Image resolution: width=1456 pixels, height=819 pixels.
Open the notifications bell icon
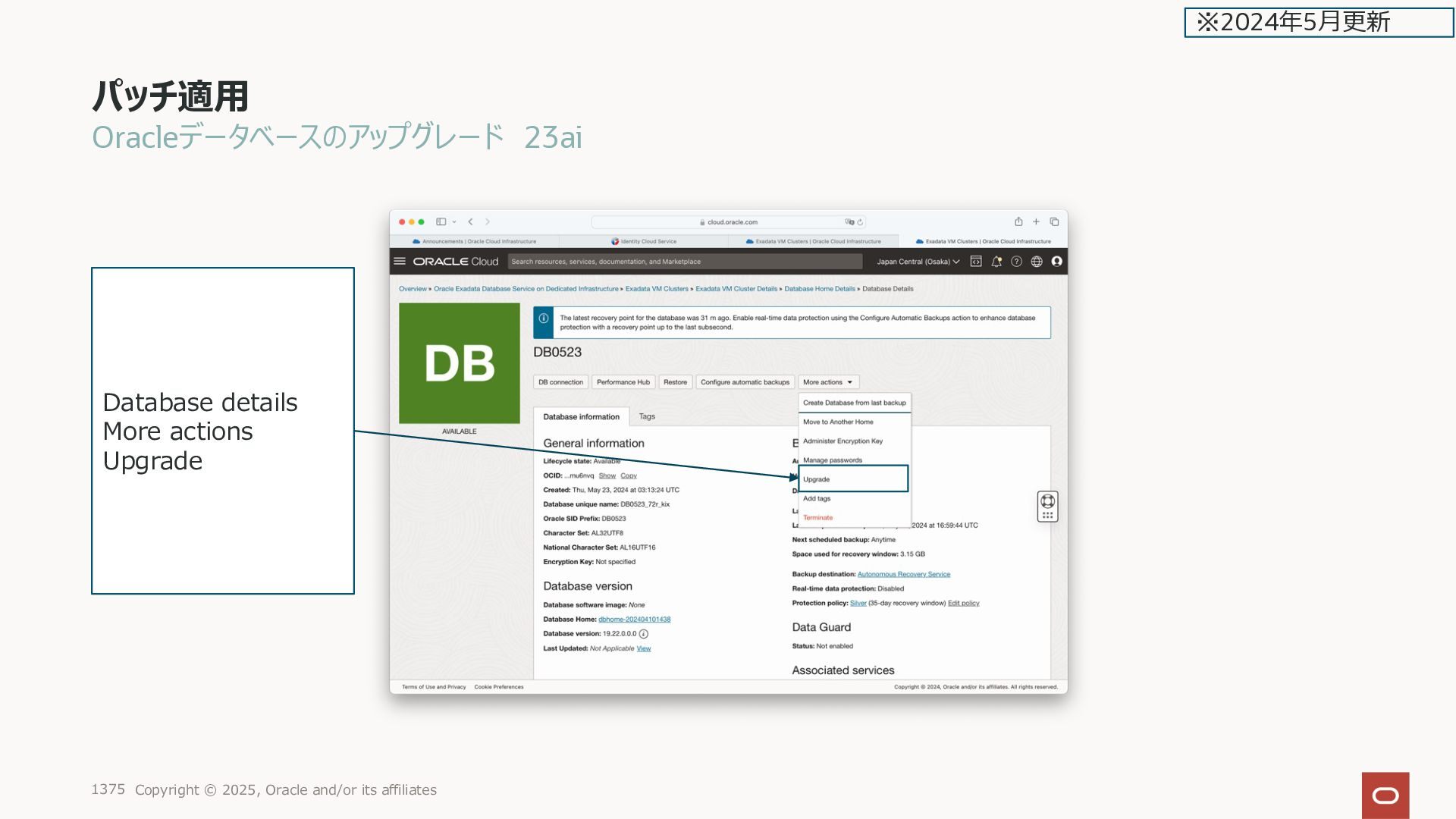(x=996, y=262)
